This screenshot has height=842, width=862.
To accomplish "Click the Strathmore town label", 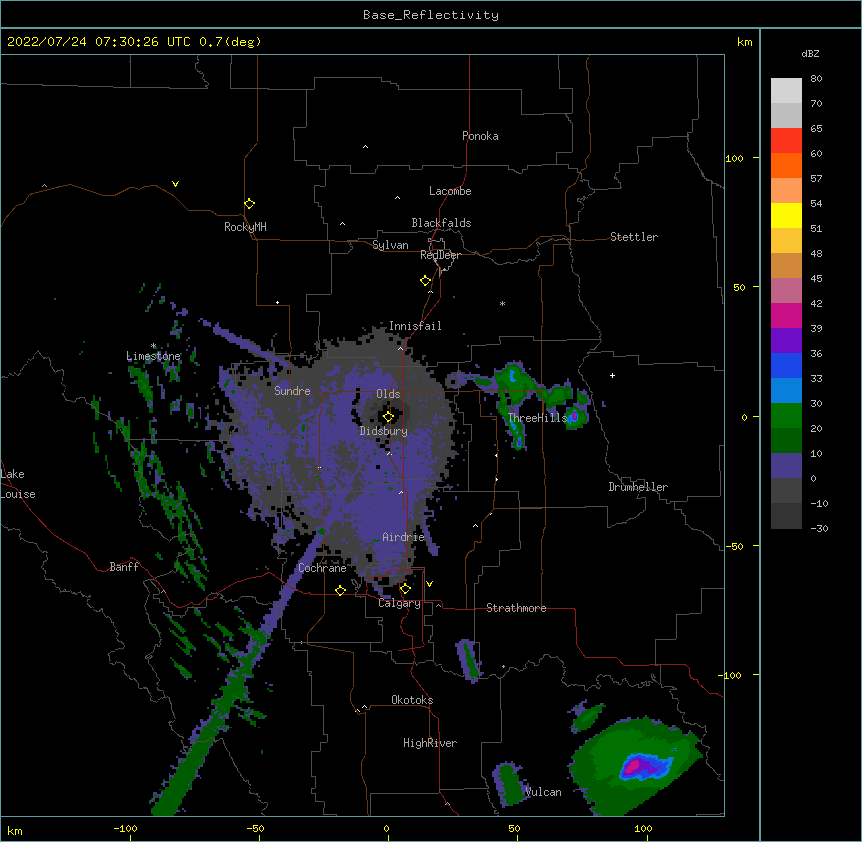I will 516,608.
